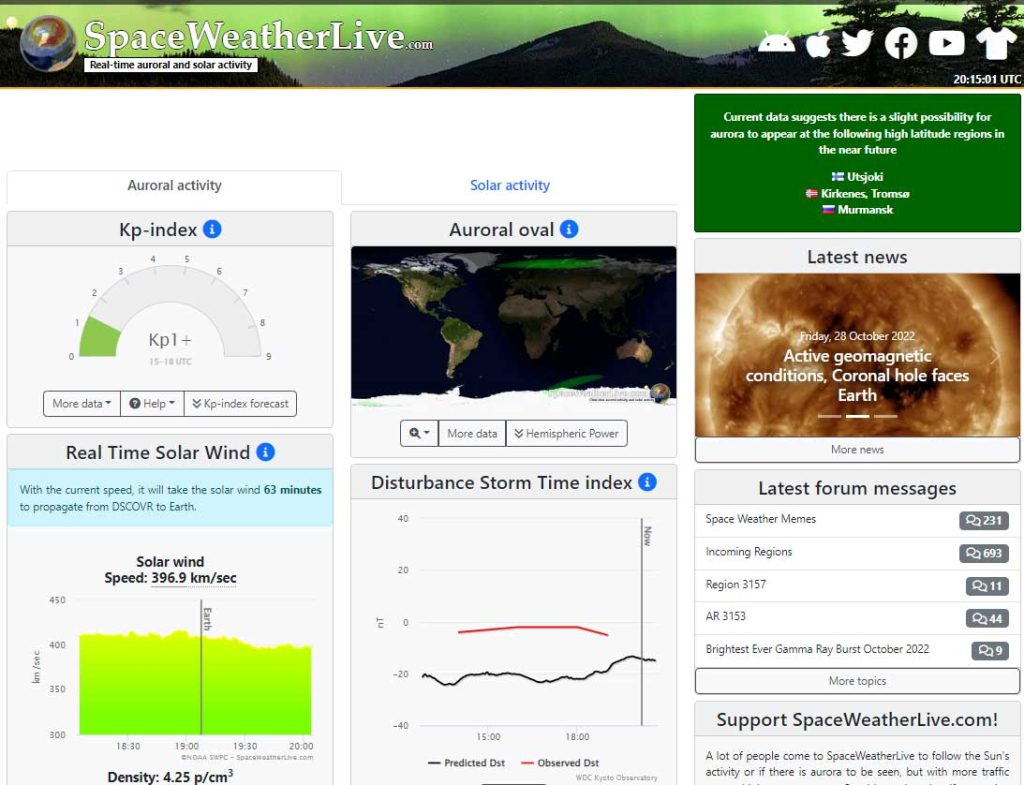Click the Utsjoki aurora location

(857, 177)
